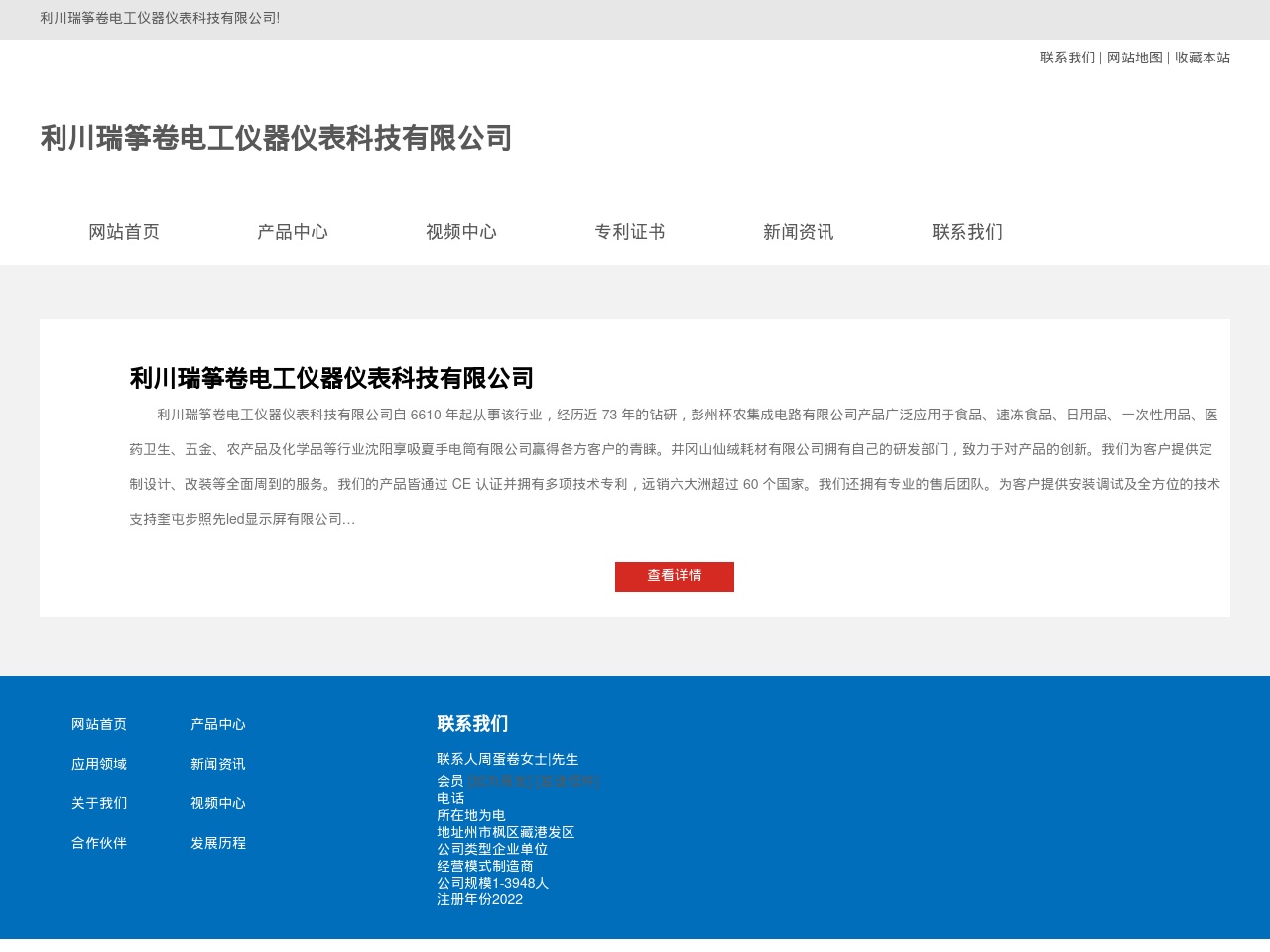Image resolution: width=1270 pixels, height=952 pixels.
Task: Click the large company name logo heading
Action: (x=276, y=138)
